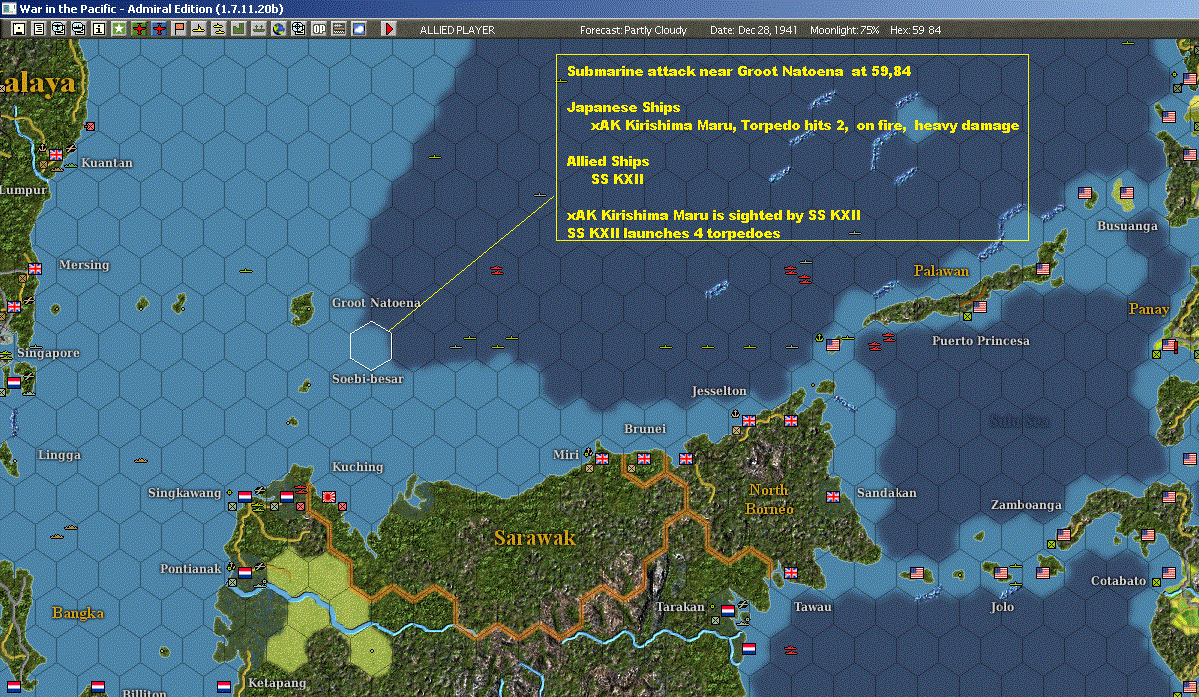Click the two yellow ships toolbar icon
The height and width of the screenshot is (697, 1199).
pyautogui.click(x=218, y=29)
